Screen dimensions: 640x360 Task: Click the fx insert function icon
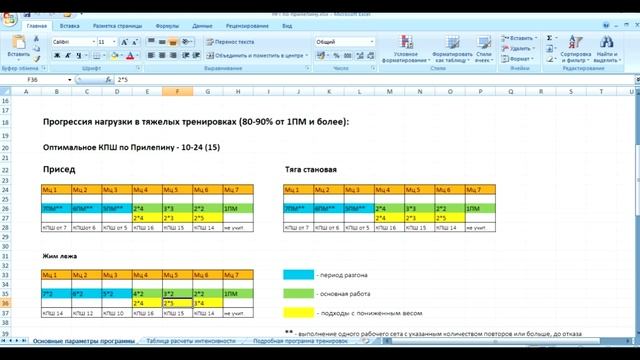click(x=108, y=80)
